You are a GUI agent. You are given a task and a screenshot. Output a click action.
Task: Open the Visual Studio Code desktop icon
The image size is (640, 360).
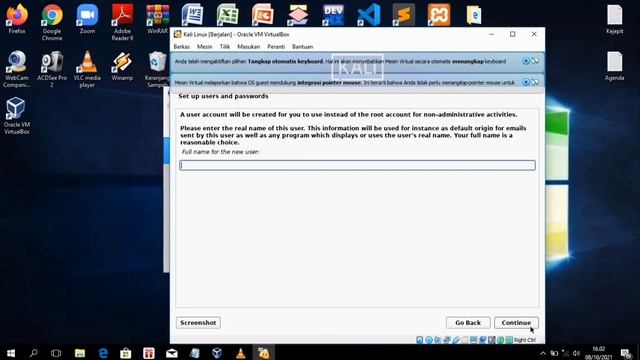click(369, 15)
